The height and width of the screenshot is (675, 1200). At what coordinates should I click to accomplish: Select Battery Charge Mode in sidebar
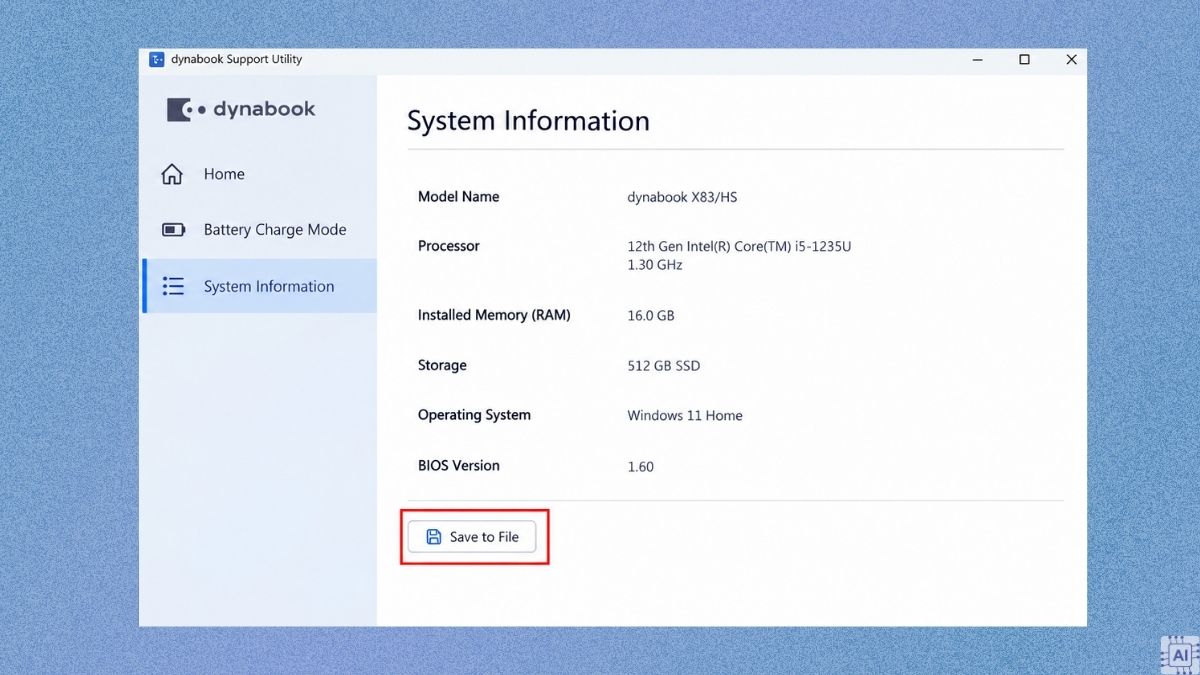(x=260, y=230)
